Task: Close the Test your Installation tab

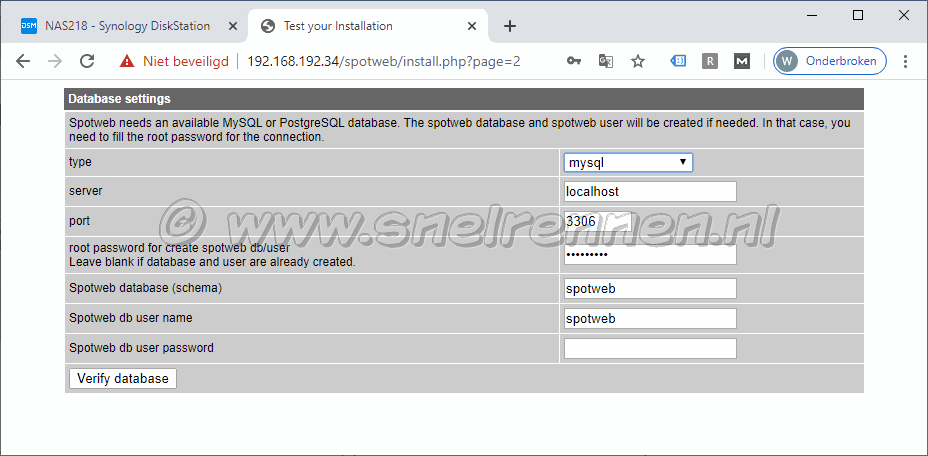Action: click(x=472, y=26)
